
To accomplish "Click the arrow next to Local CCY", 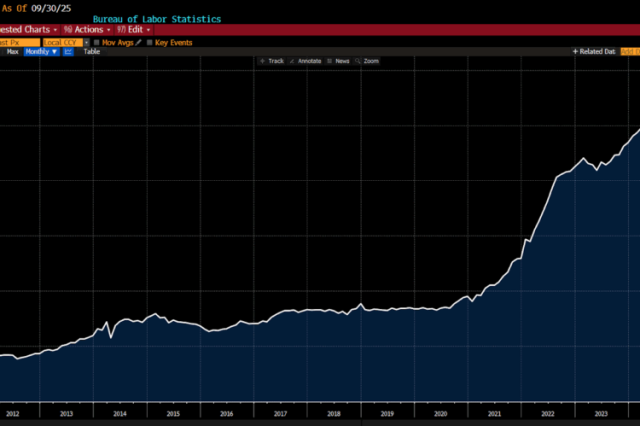I will point(85,42).
